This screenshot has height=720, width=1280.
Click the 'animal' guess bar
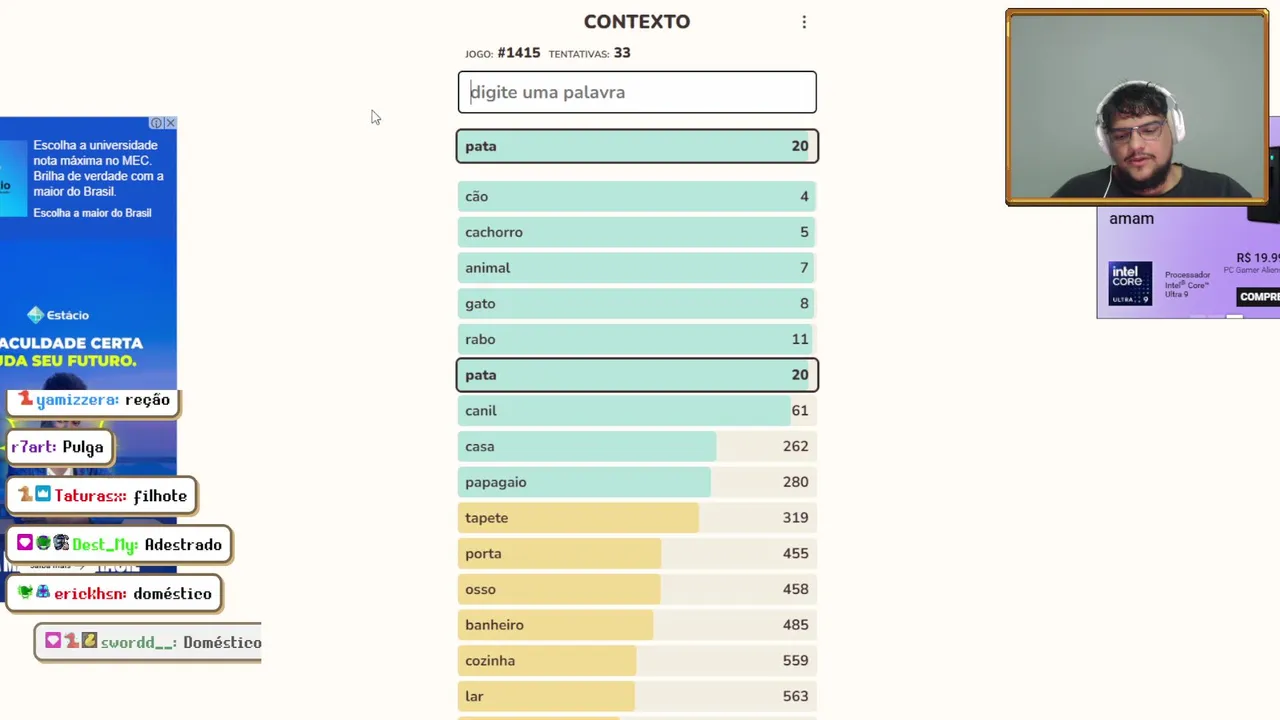click(x=637, y=268)
